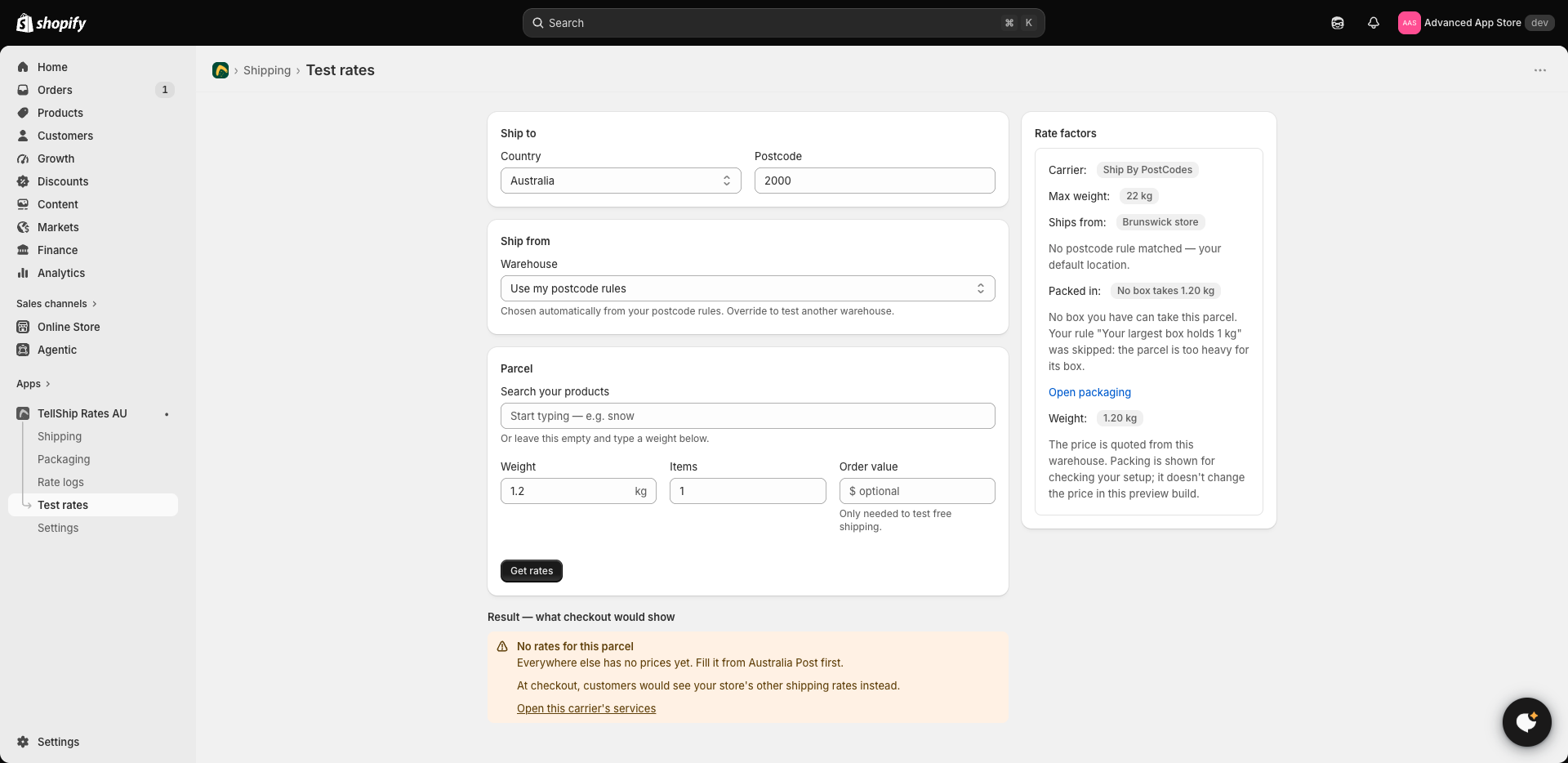Open the Shipping submenu item
This screenshot has height=763, width=1568.
click(60, 436)
